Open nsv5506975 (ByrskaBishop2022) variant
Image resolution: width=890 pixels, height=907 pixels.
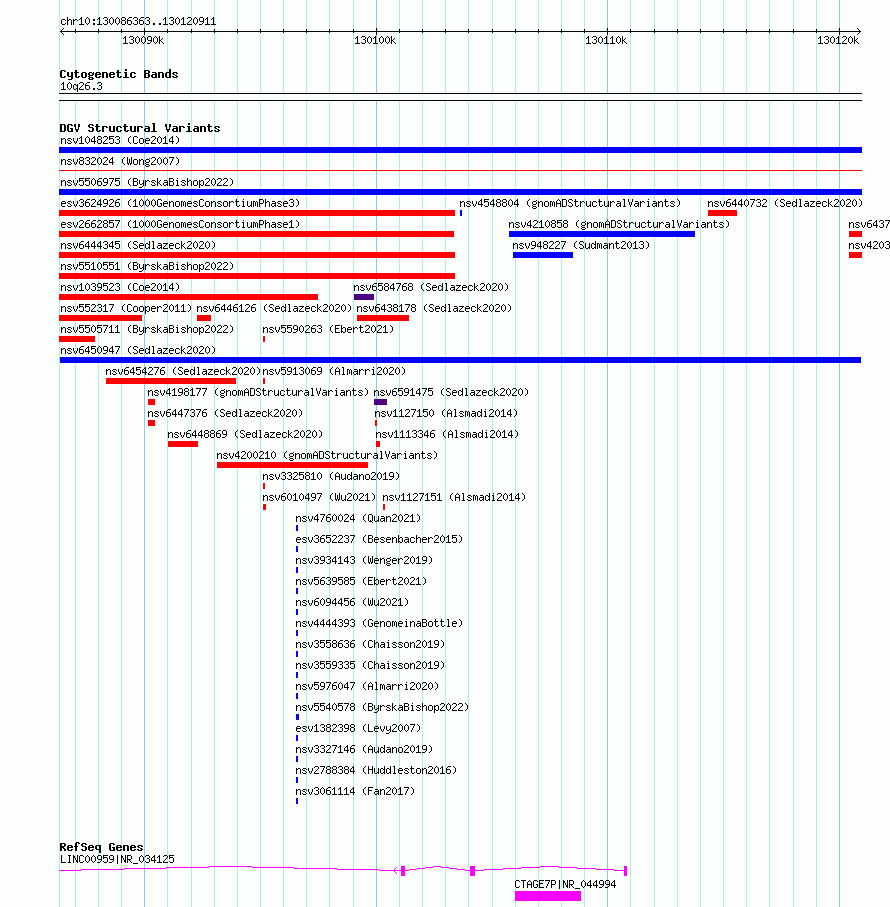[147, 182]
